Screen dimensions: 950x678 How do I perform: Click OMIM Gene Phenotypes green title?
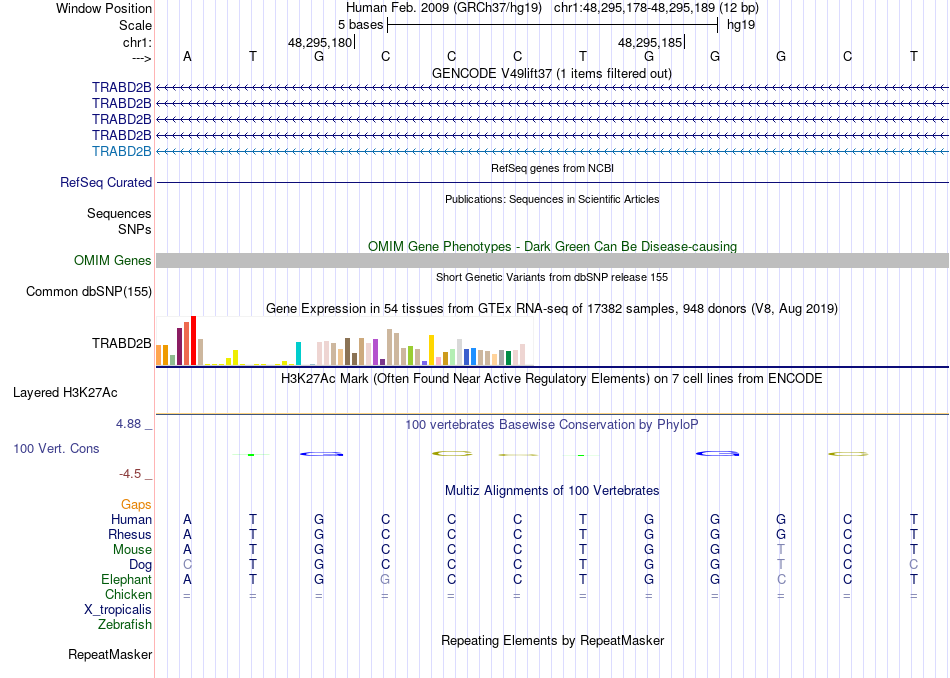[x=552, y=247]
